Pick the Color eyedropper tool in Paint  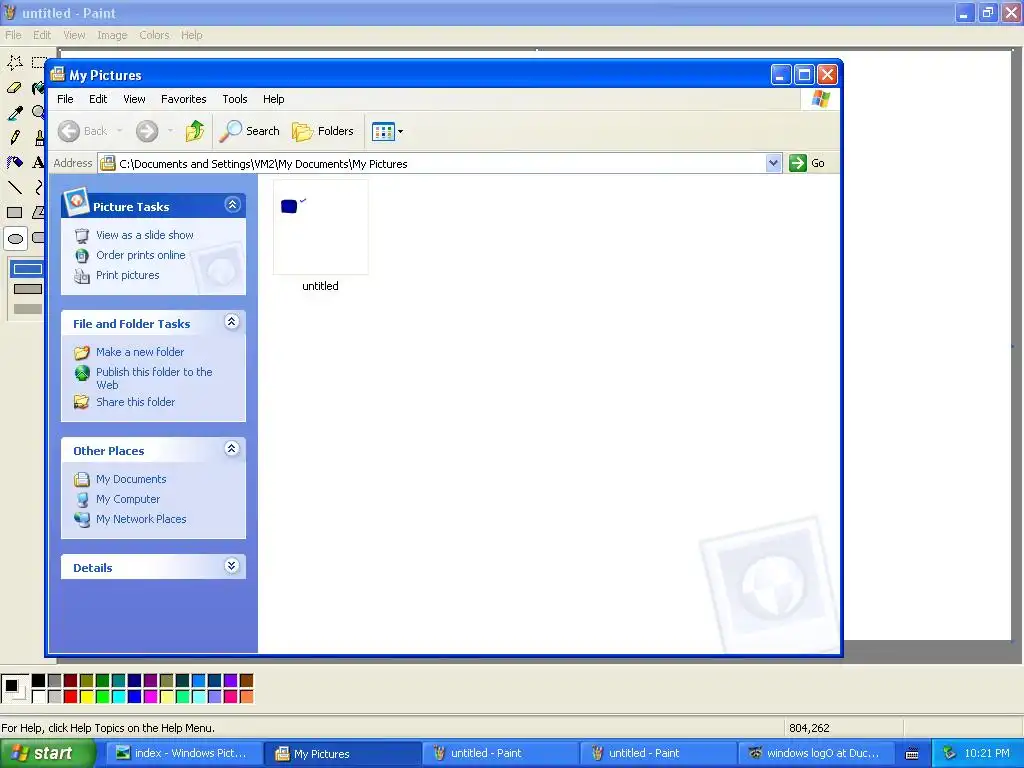[x=15, y=112]
